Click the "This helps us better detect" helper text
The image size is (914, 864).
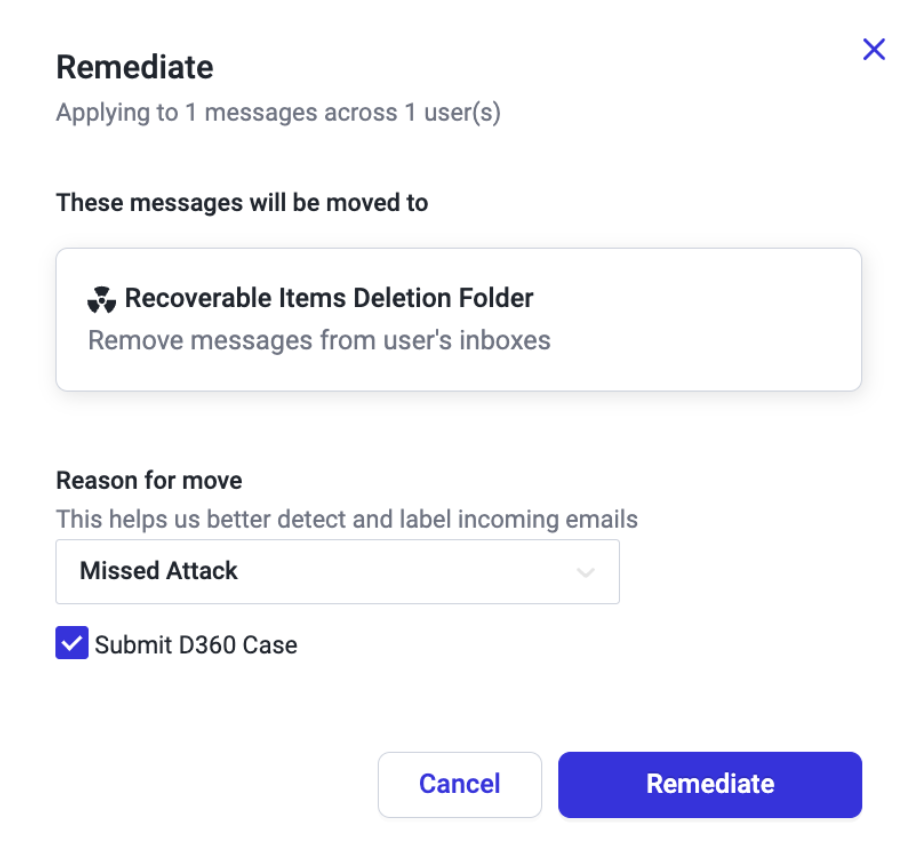pyautogui.click(x=346, y=520)
